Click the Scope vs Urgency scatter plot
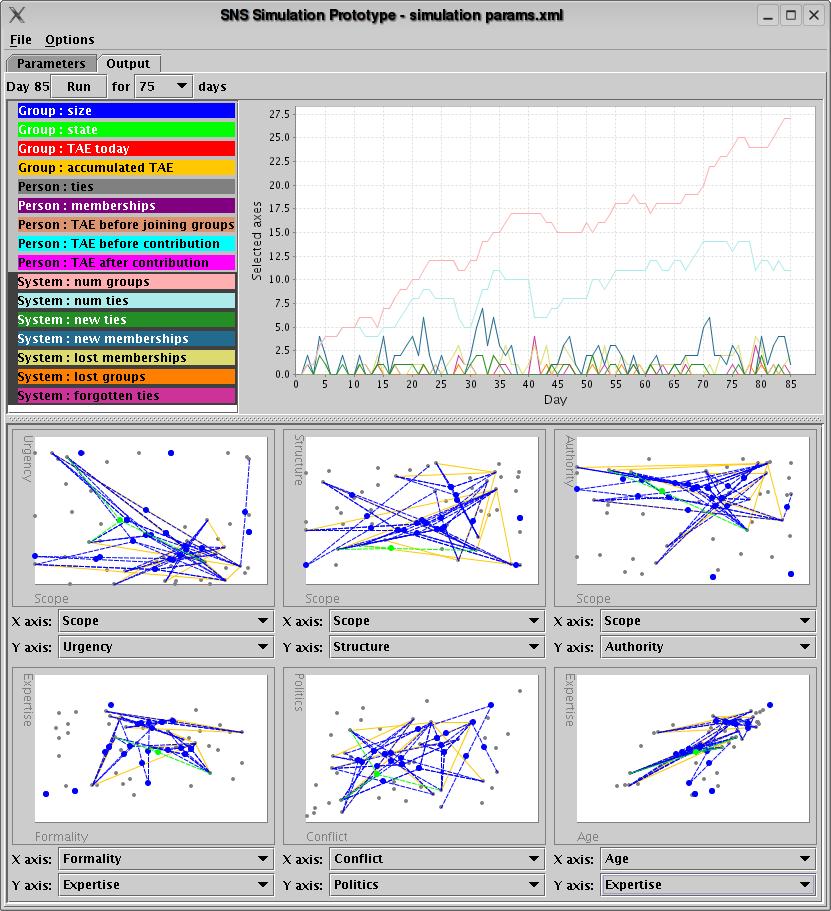Viewport: 831px width, 911px height. pyautogui.click(x=150, y=510)
